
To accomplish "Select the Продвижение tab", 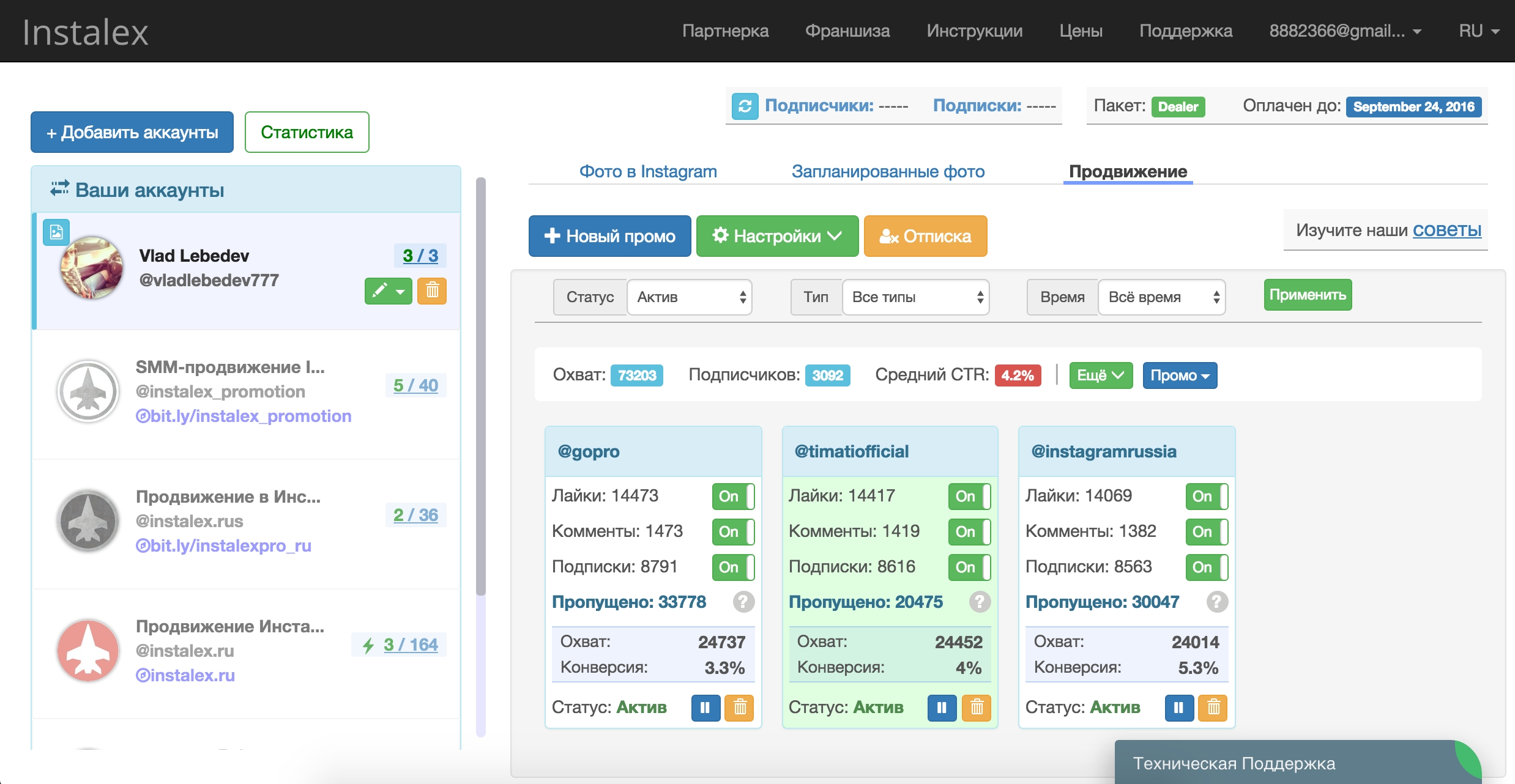I will coord(1128,171).
